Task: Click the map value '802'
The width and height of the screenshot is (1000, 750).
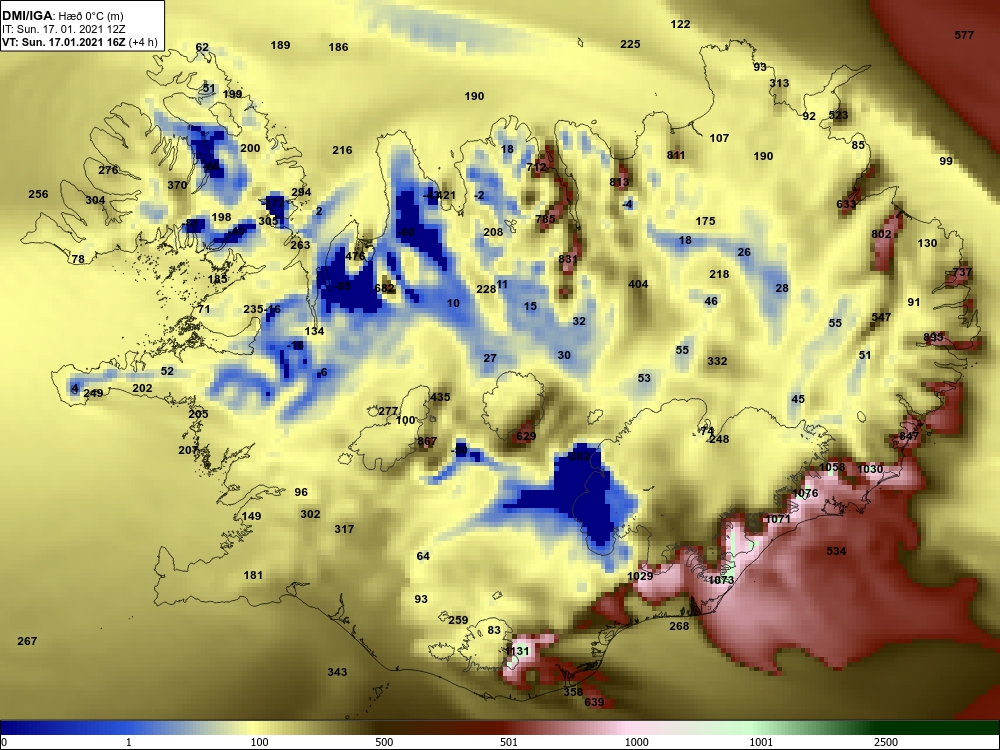Action: point(881,235)
